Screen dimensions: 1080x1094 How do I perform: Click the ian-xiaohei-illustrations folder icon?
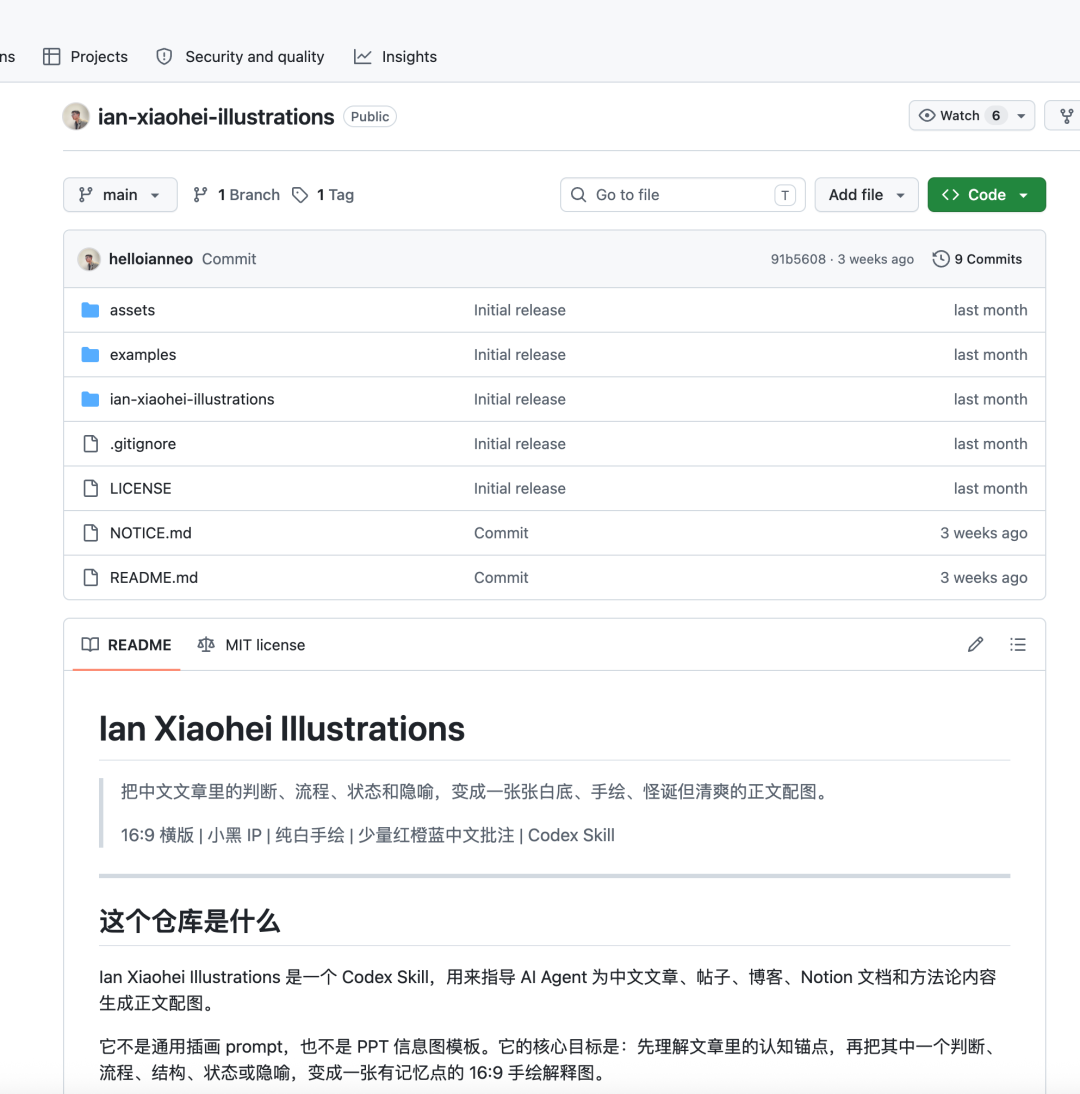(x=90, y=399)
